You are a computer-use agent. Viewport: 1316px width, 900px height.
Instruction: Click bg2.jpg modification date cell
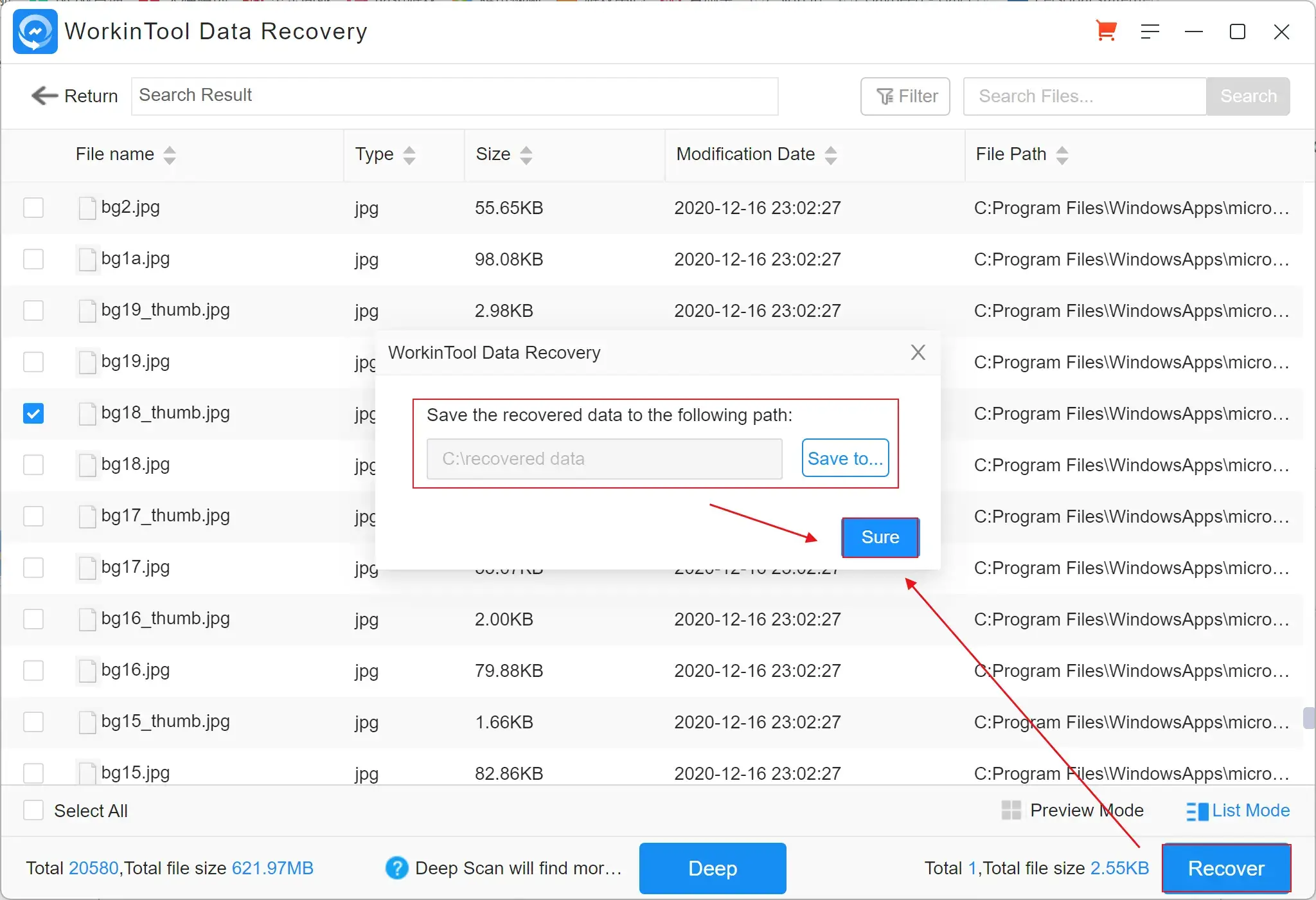(758, 208)
